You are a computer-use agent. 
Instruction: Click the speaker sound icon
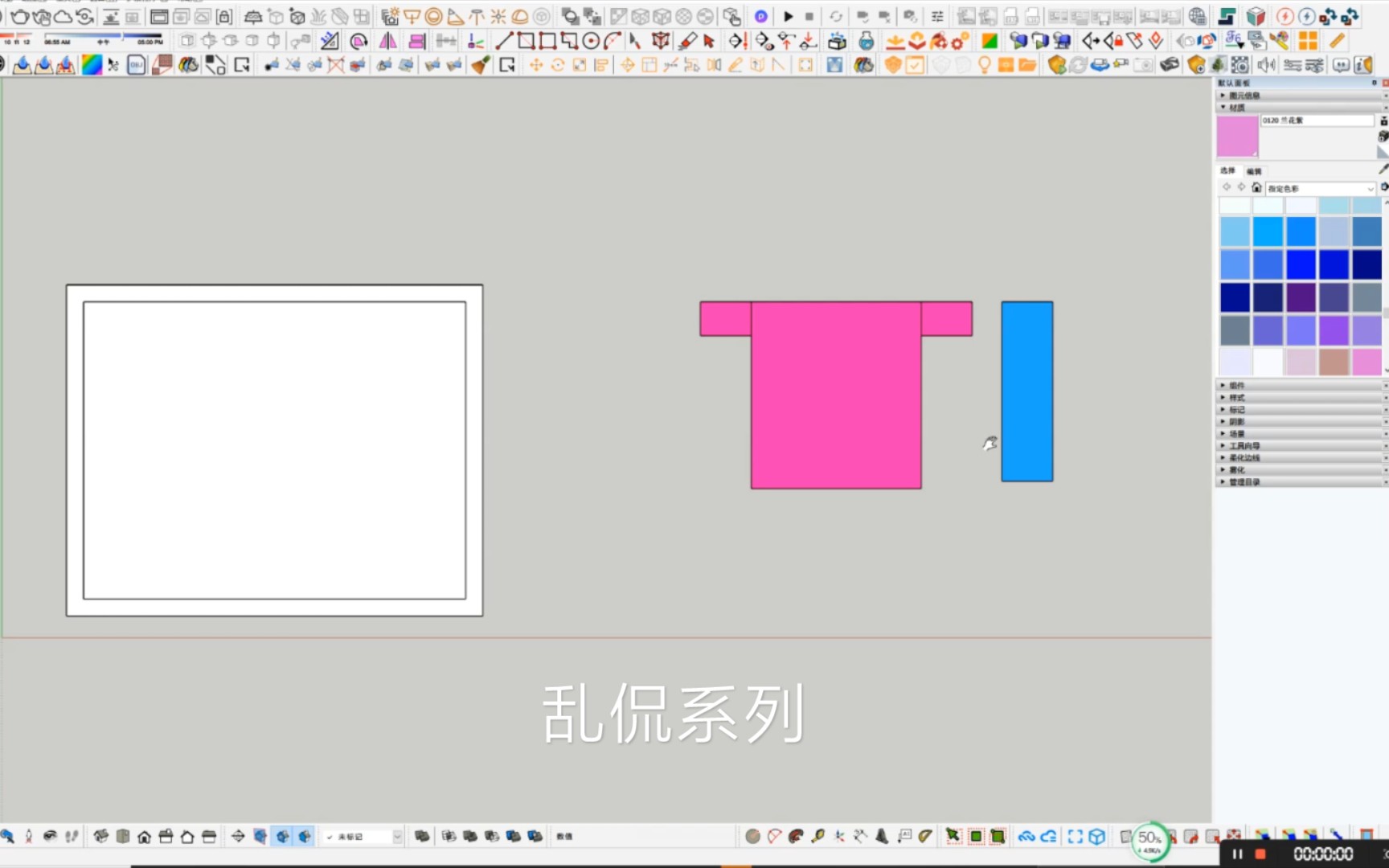coord(1266,65)
